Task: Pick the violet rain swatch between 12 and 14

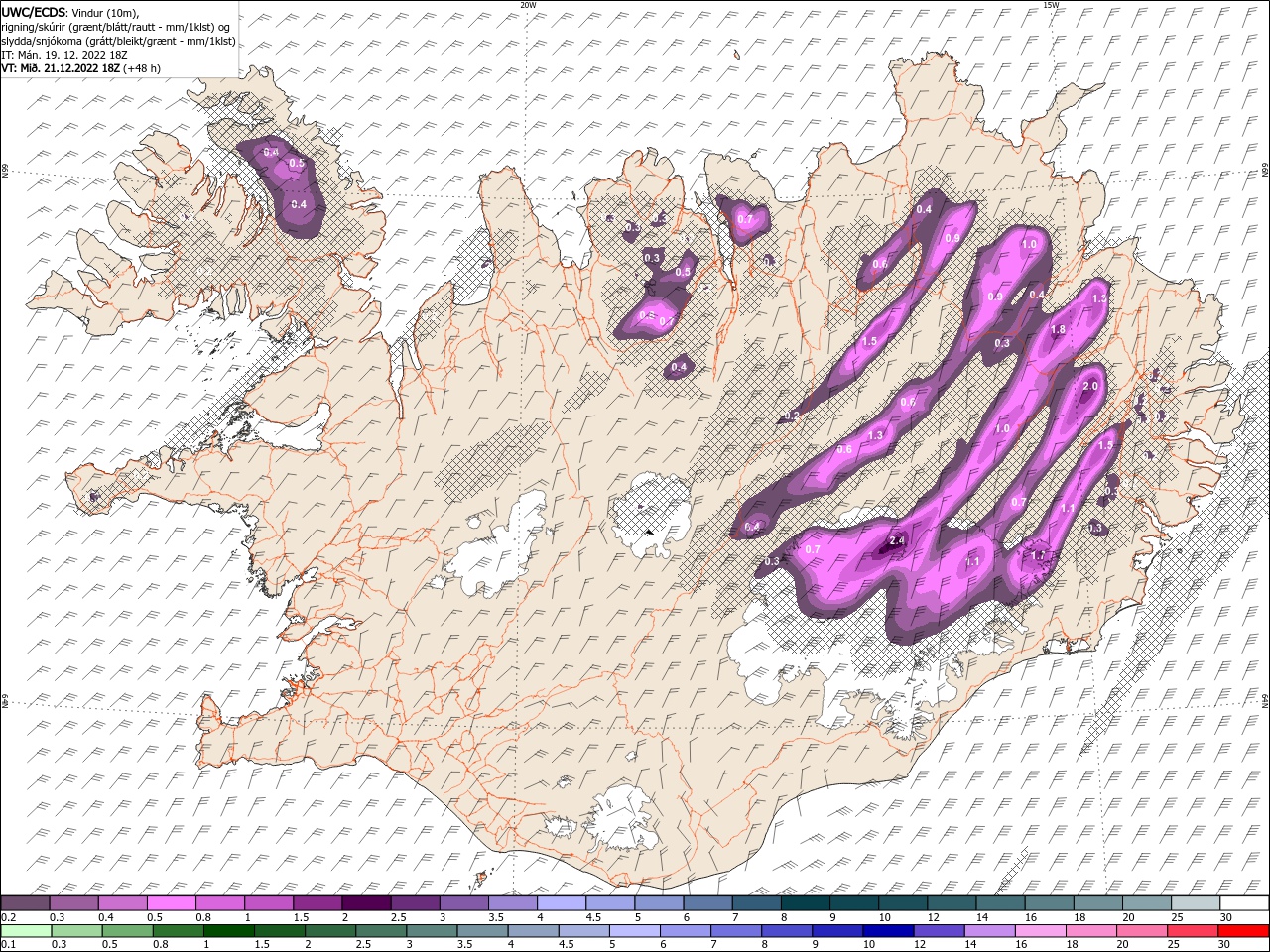Action: (x=938, y=930)
